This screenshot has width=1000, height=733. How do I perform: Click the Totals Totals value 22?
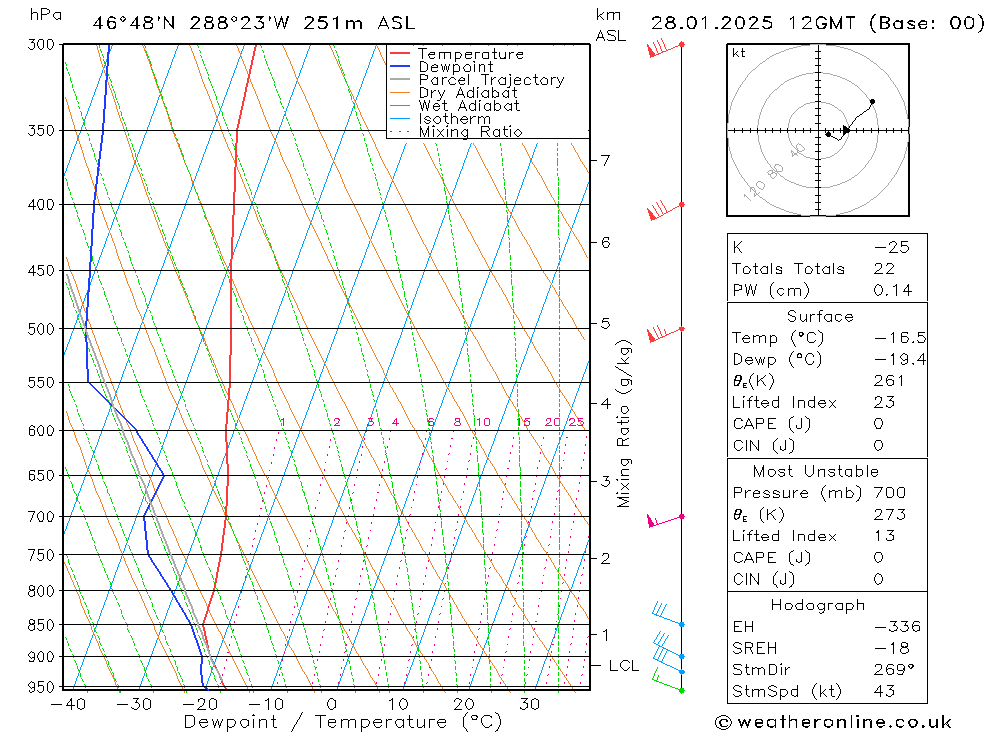coord(885,269)
